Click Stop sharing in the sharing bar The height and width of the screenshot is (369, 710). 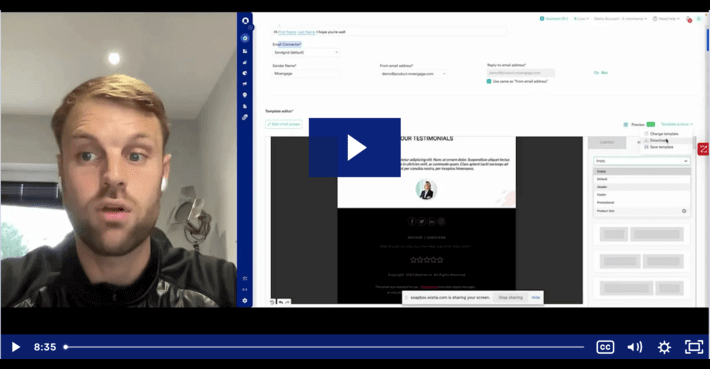click(x=510, y=297)
